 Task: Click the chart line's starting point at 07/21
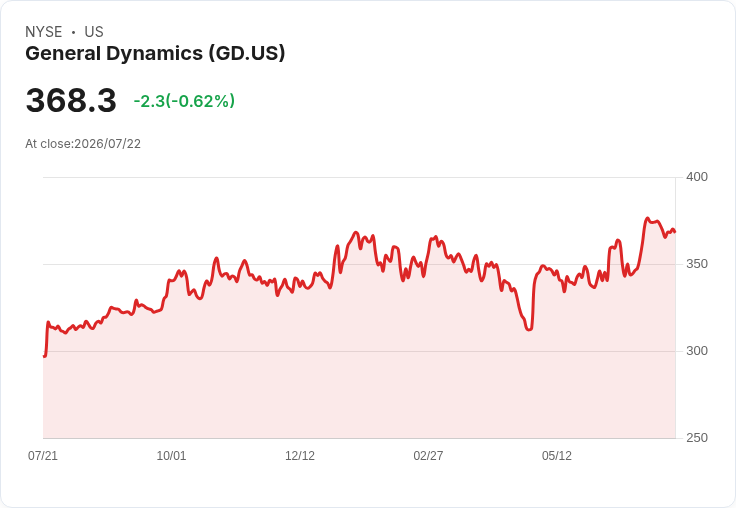click(44, 356)
